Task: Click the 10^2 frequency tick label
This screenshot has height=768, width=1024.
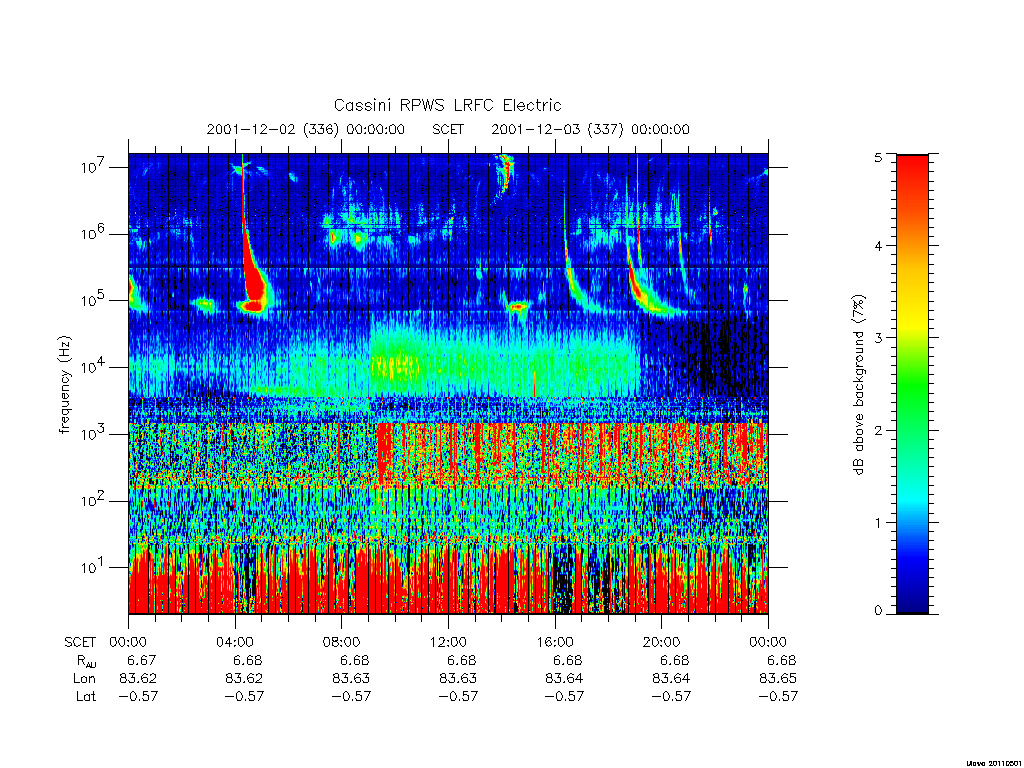Action: click(93, 501)
